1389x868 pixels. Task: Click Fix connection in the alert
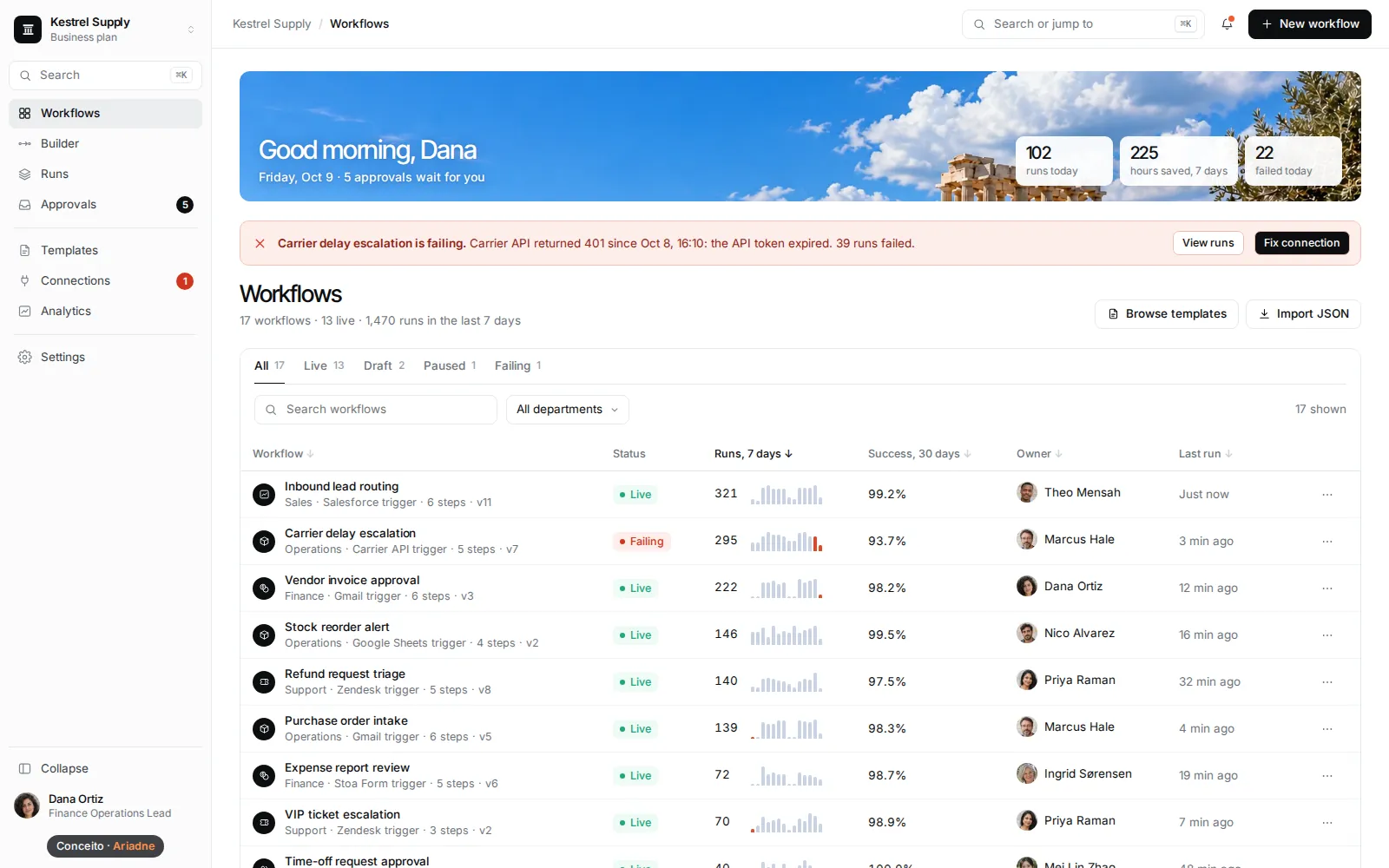click(x=1302, y=243)
